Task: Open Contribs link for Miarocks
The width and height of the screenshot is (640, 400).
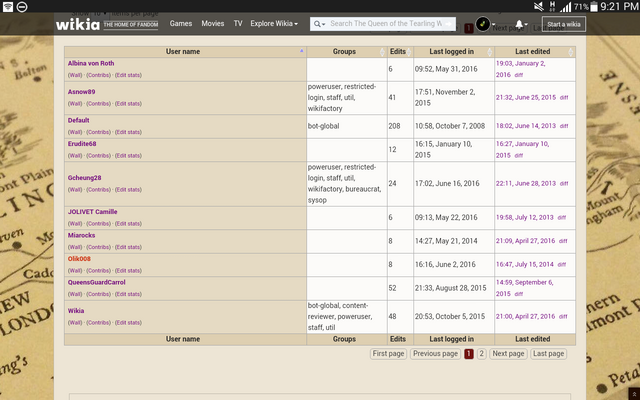Action: (x=98, y=247)
